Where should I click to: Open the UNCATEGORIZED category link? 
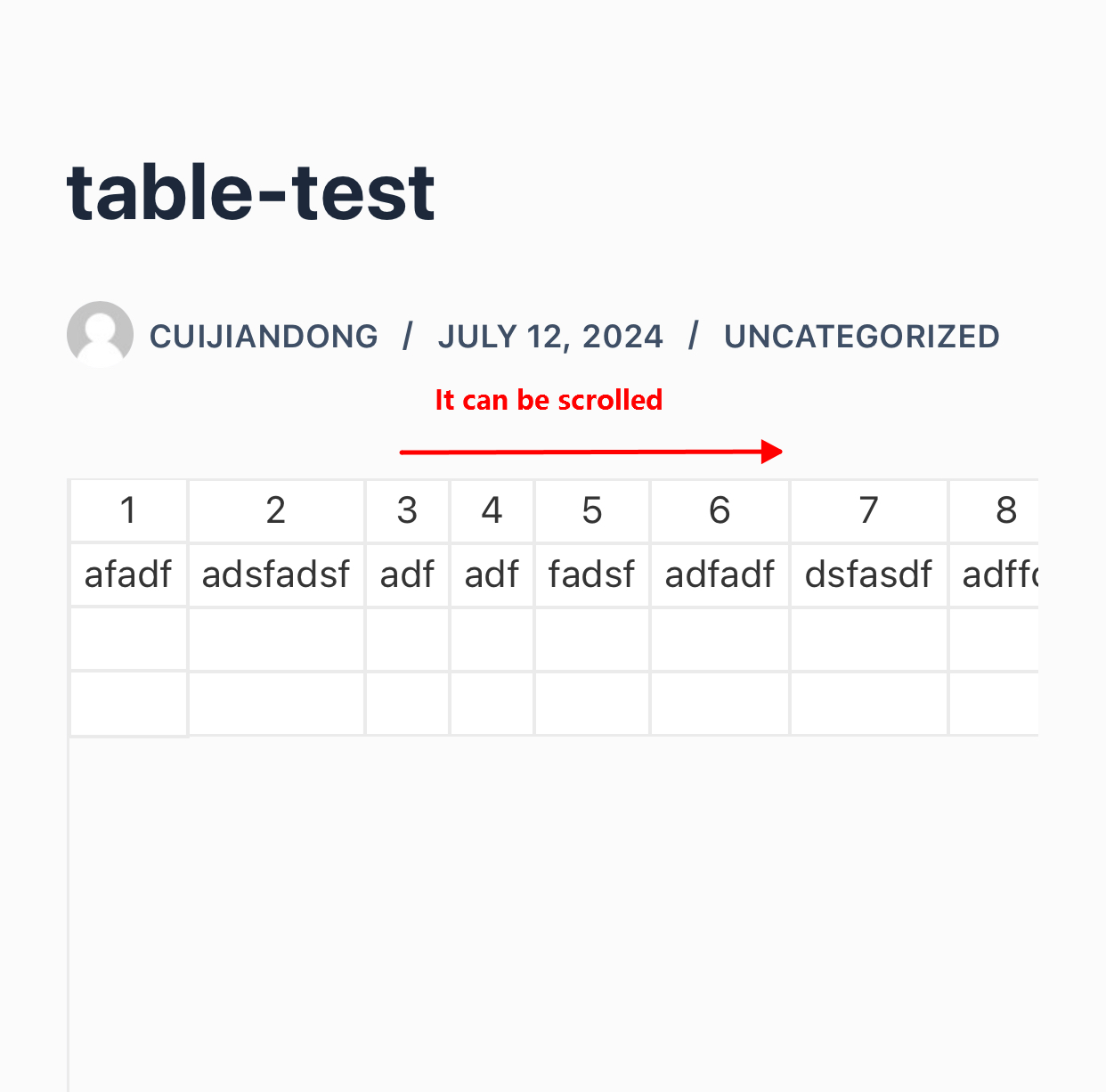coord(861,337)
